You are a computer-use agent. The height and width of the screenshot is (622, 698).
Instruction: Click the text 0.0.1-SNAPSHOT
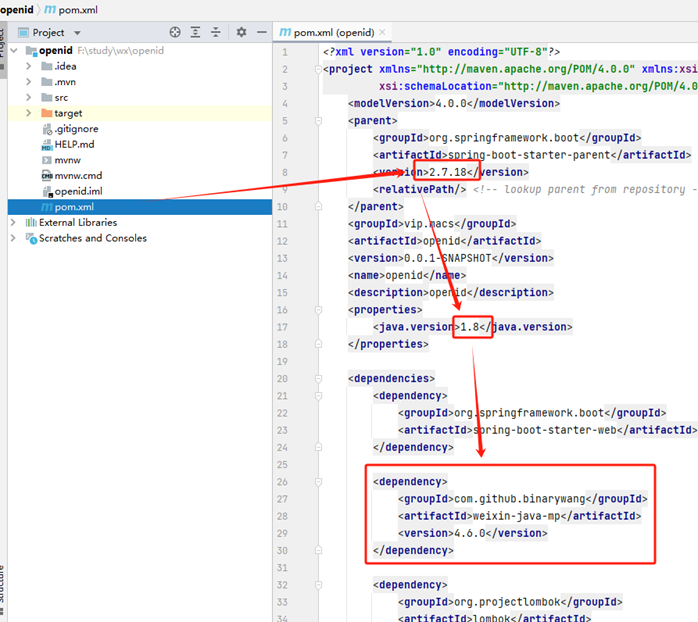click(447, 258)
